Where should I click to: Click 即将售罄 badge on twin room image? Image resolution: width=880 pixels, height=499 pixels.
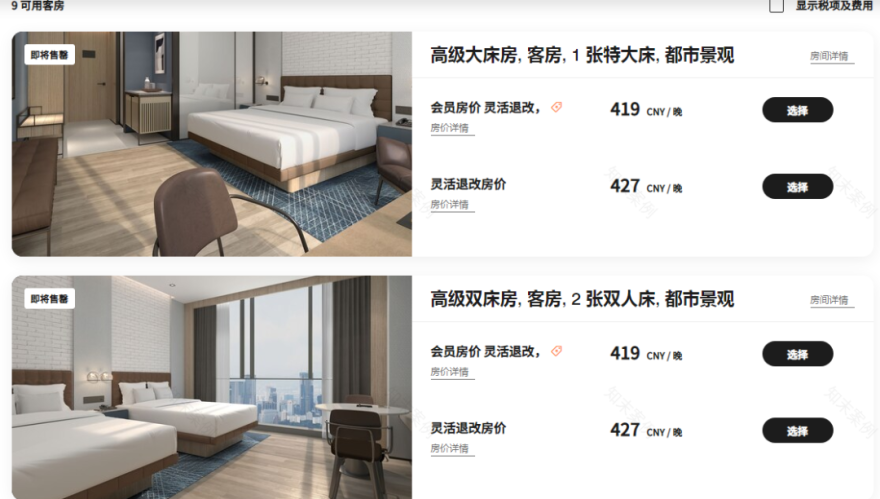click(49, 299)
